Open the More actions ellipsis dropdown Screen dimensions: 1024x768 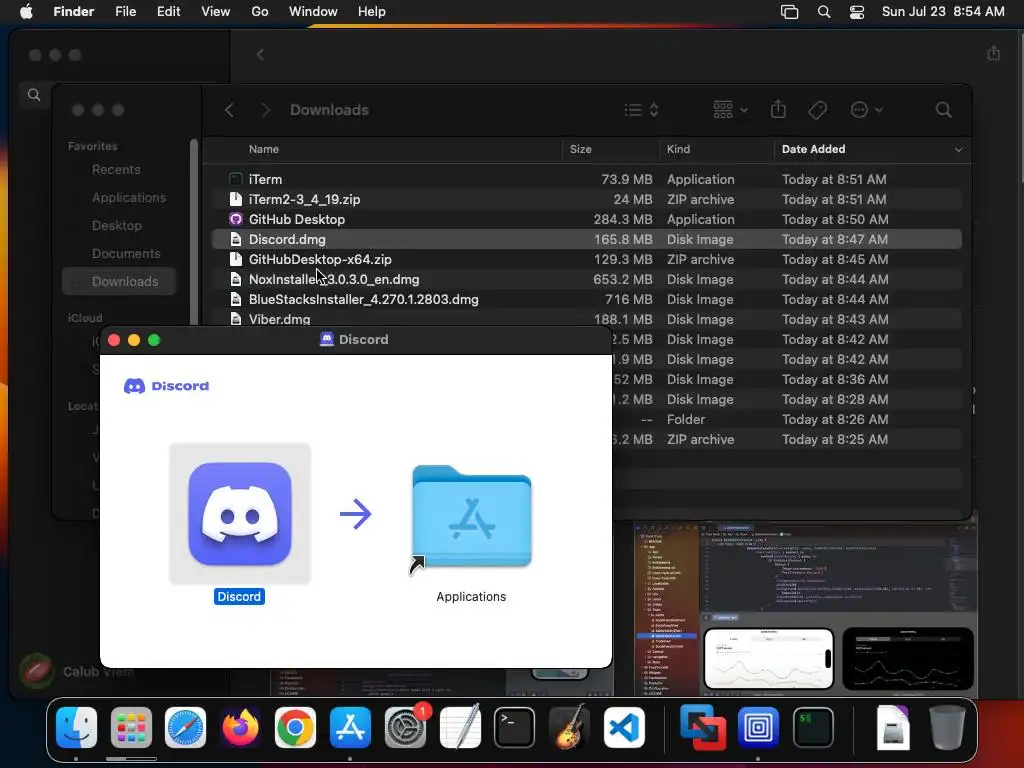coord(867,110)
